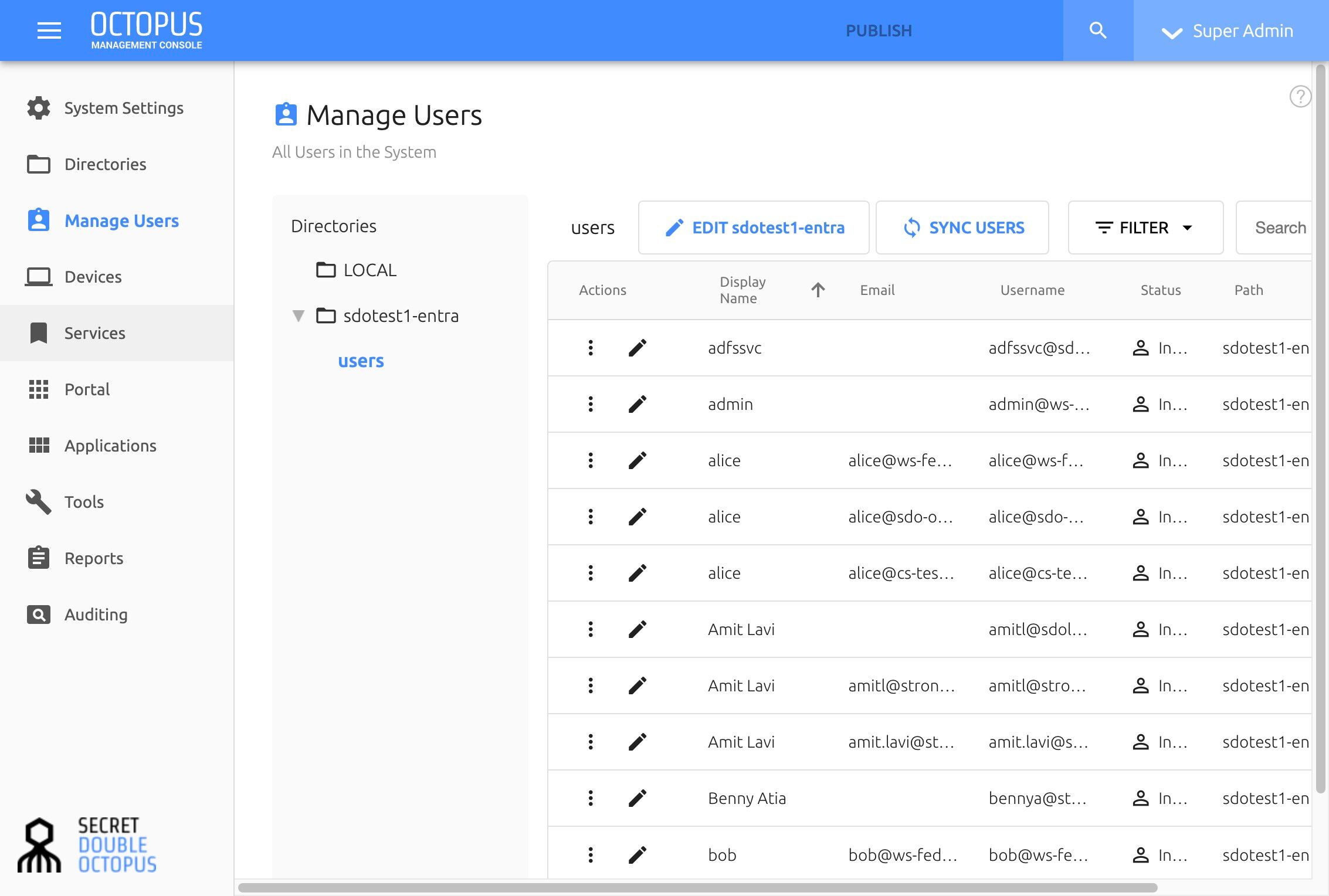Click the horizontal scrollbar at bottom
Screen dimensions: 1329x896
pos(698,888)
